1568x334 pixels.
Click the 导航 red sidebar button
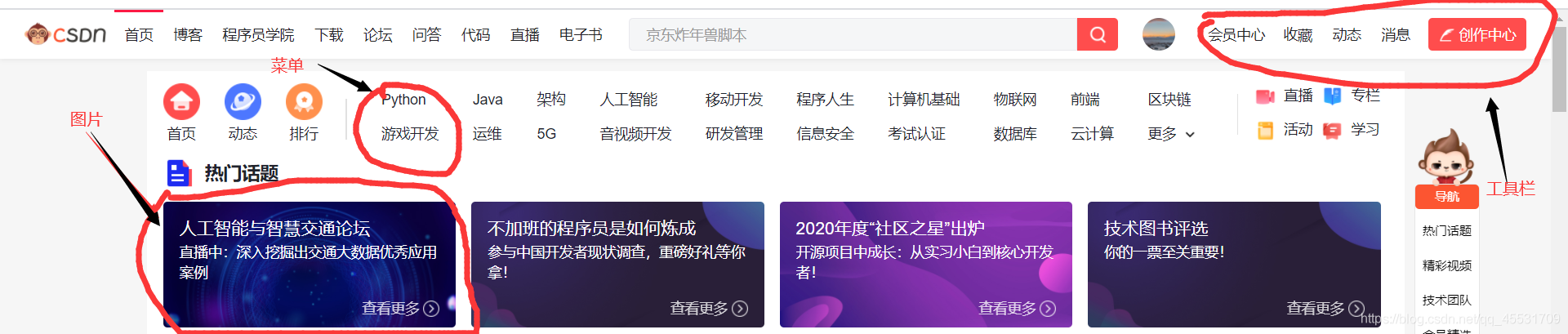1446,197
